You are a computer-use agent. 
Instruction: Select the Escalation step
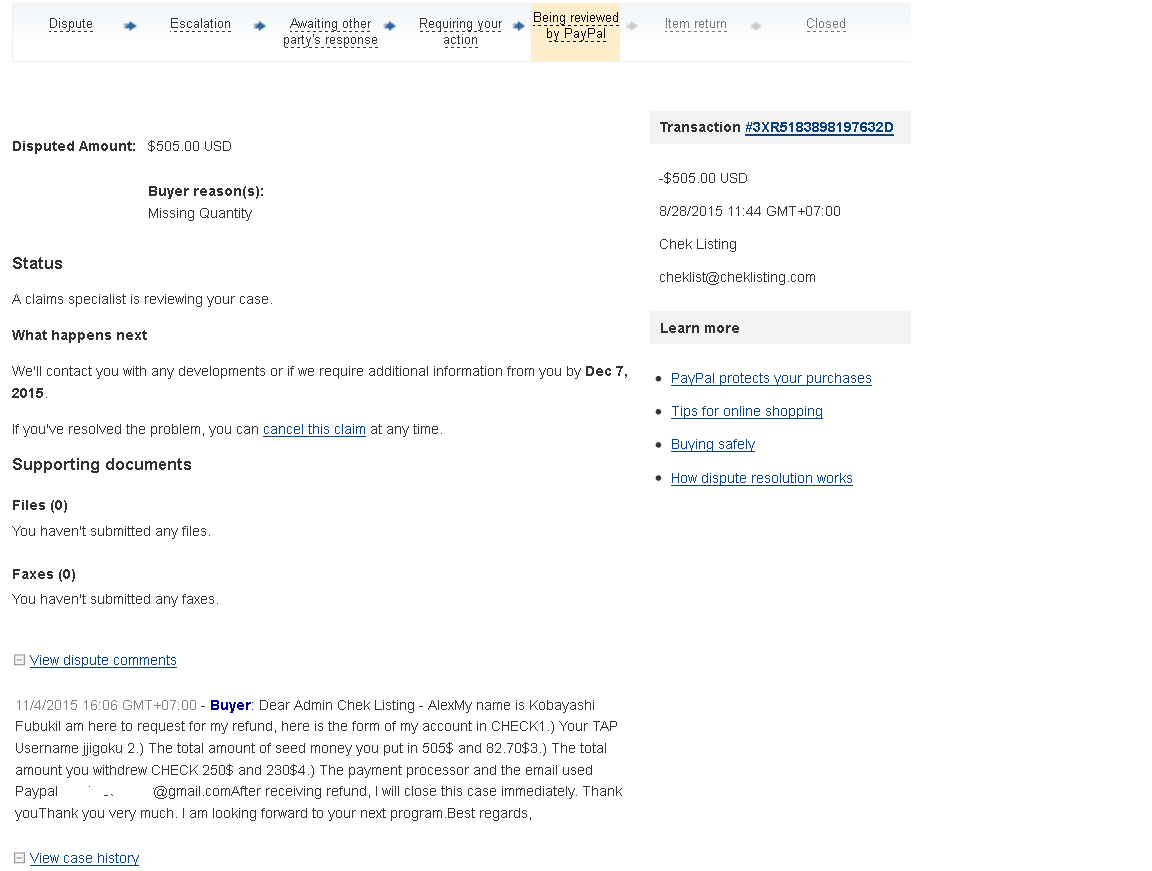click(200, 24)
